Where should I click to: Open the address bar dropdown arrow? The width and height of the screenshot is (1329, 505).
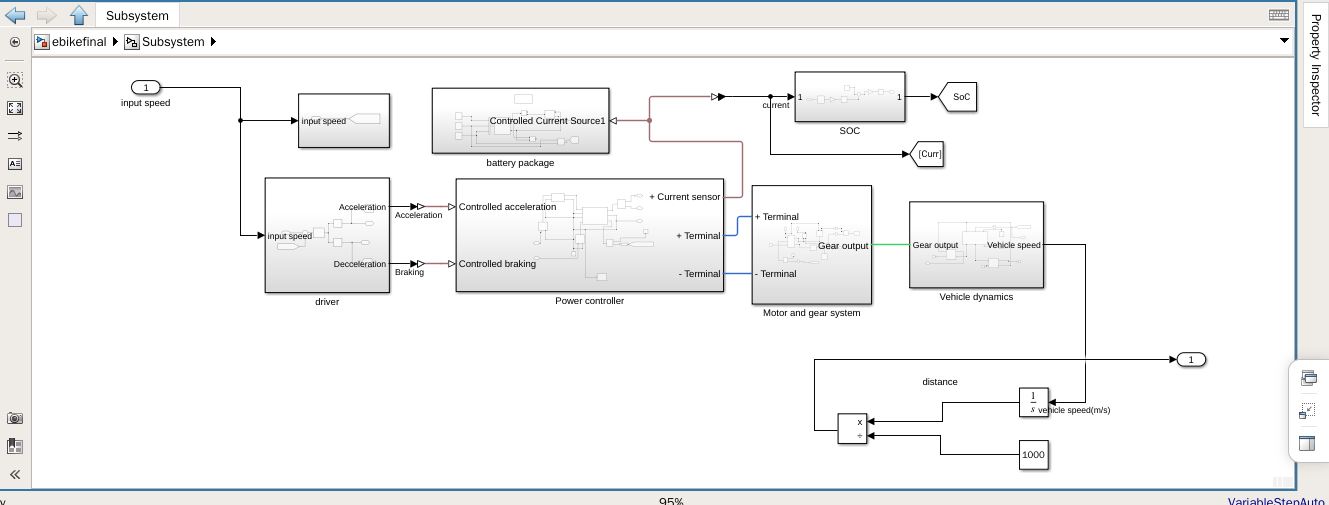(1285, 41)
